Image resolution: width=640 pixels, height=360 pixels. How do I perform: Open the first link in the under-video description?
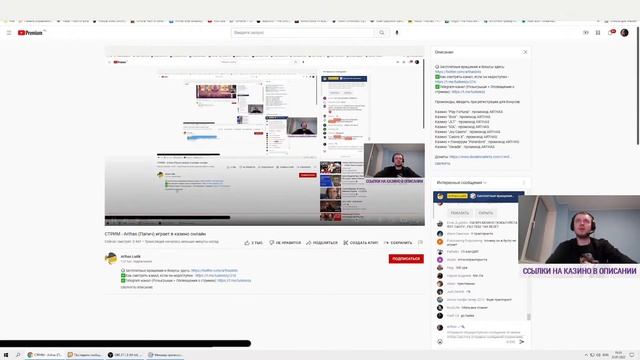214,271
